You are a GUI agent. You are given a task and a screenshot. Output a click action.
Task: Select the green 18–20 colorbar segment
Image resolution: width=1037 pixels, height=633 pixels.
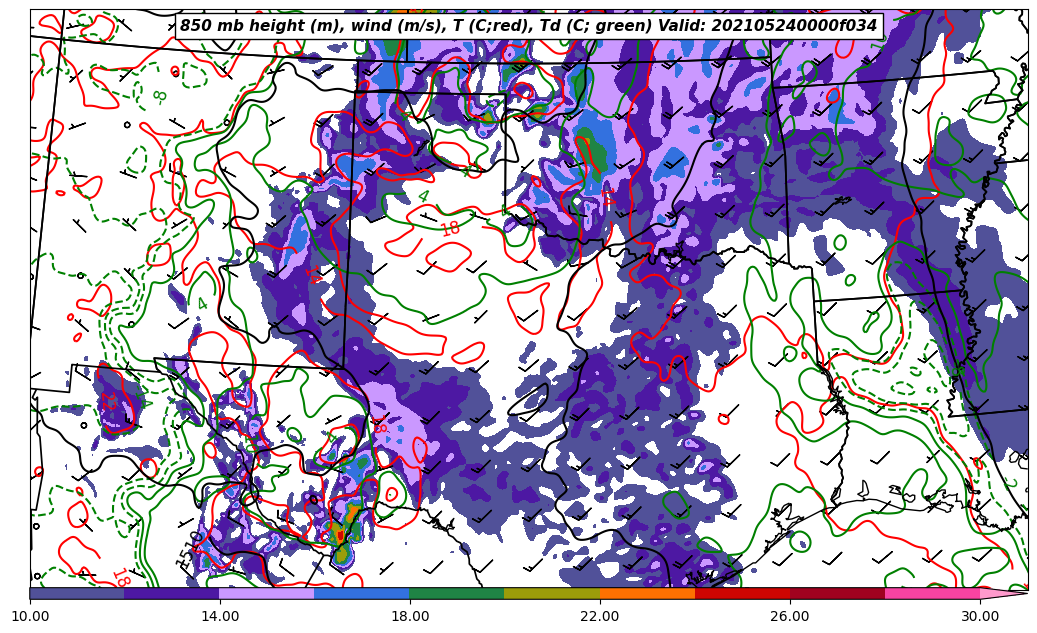[457, 593]
